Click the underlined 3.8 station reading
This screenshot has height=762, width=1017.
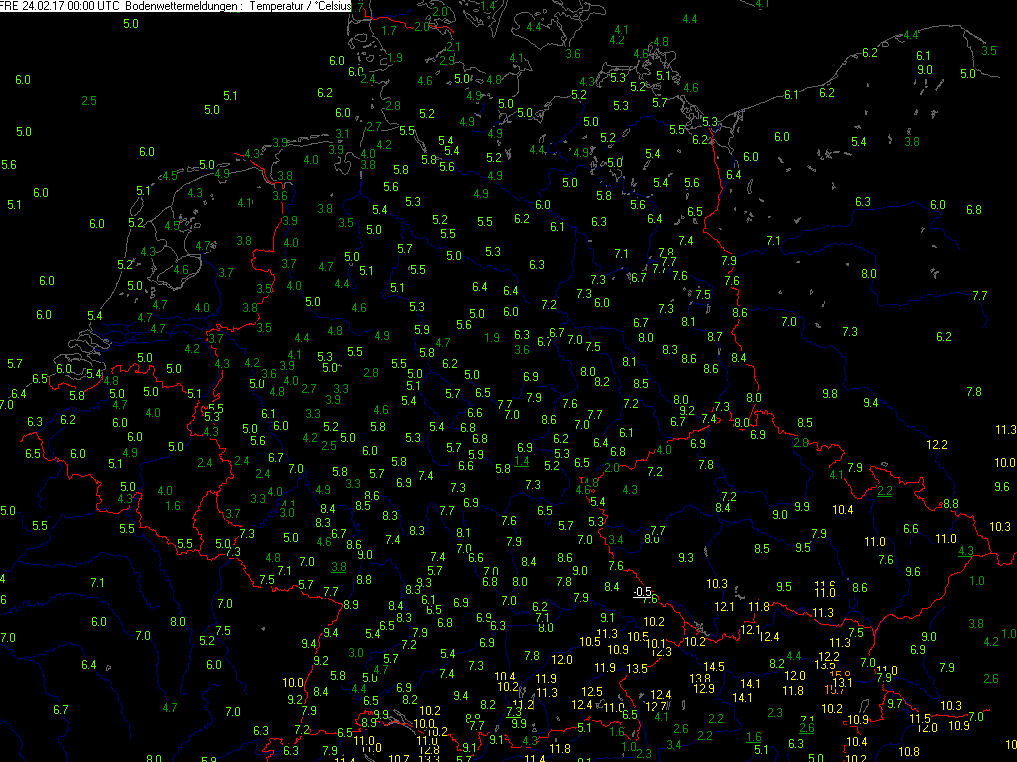[339, 566]
